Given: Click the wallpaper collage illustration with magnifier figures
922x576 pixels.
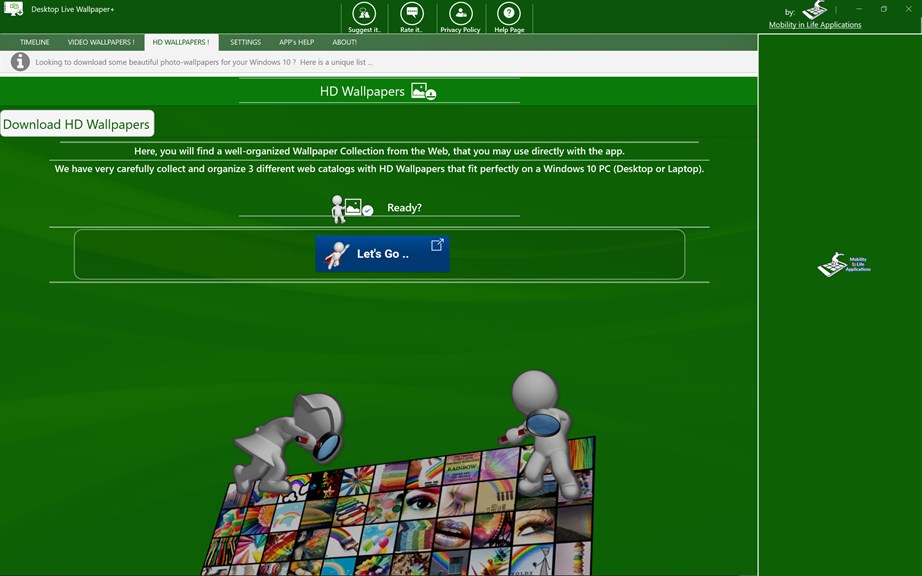Looking at the screenshot, I should (400, 474).
